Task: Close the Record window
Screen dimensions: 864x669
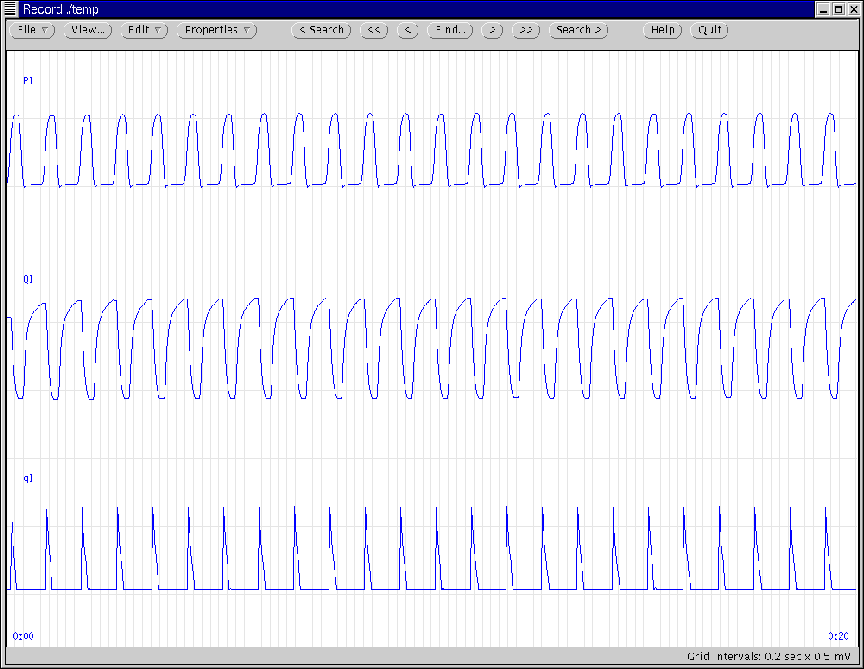Action: pos(854,8)
